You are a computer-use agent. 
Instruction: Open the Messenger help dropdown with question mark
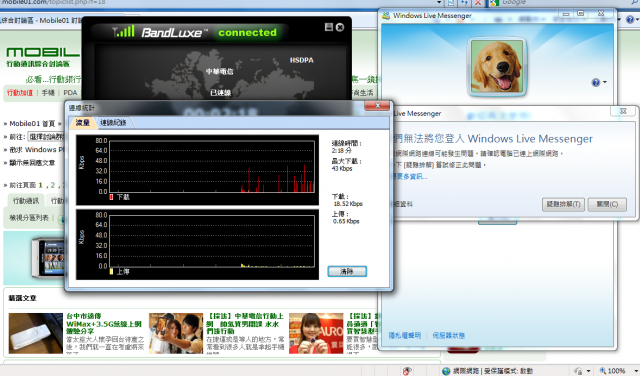coord(599,82)
